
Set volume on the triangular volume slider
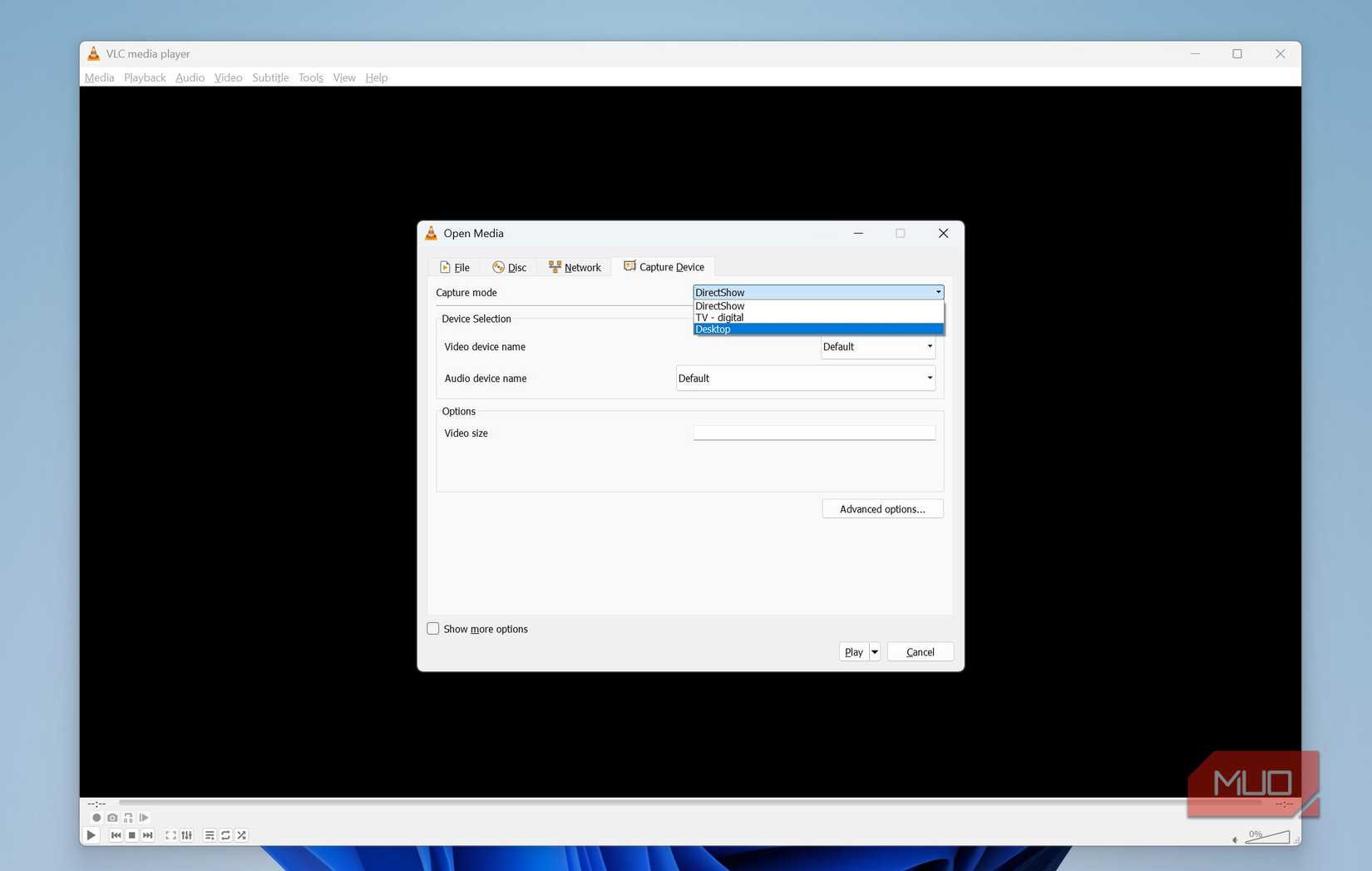click(1267, 837)
